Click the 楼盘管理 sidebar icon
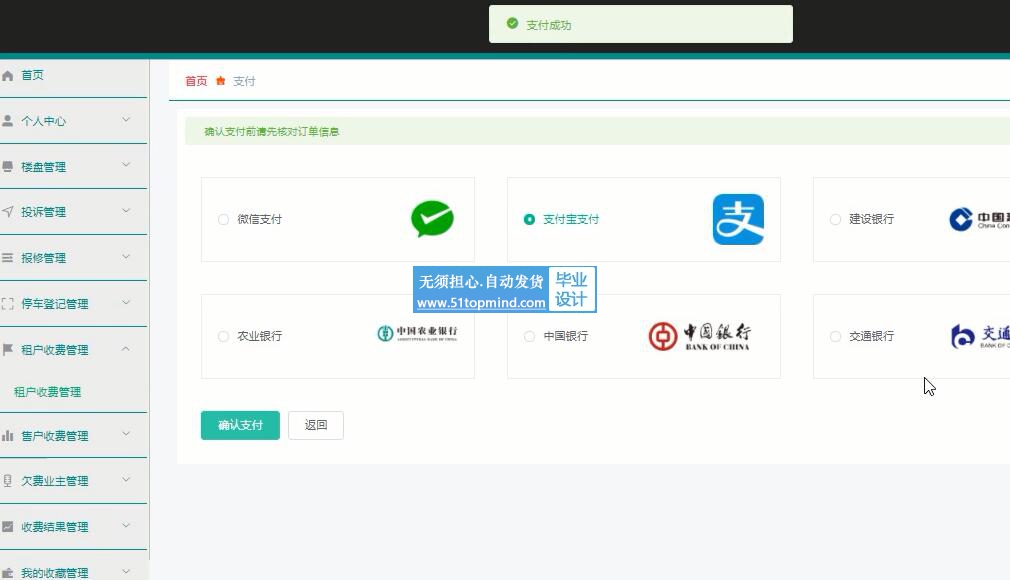 (8, 166)
